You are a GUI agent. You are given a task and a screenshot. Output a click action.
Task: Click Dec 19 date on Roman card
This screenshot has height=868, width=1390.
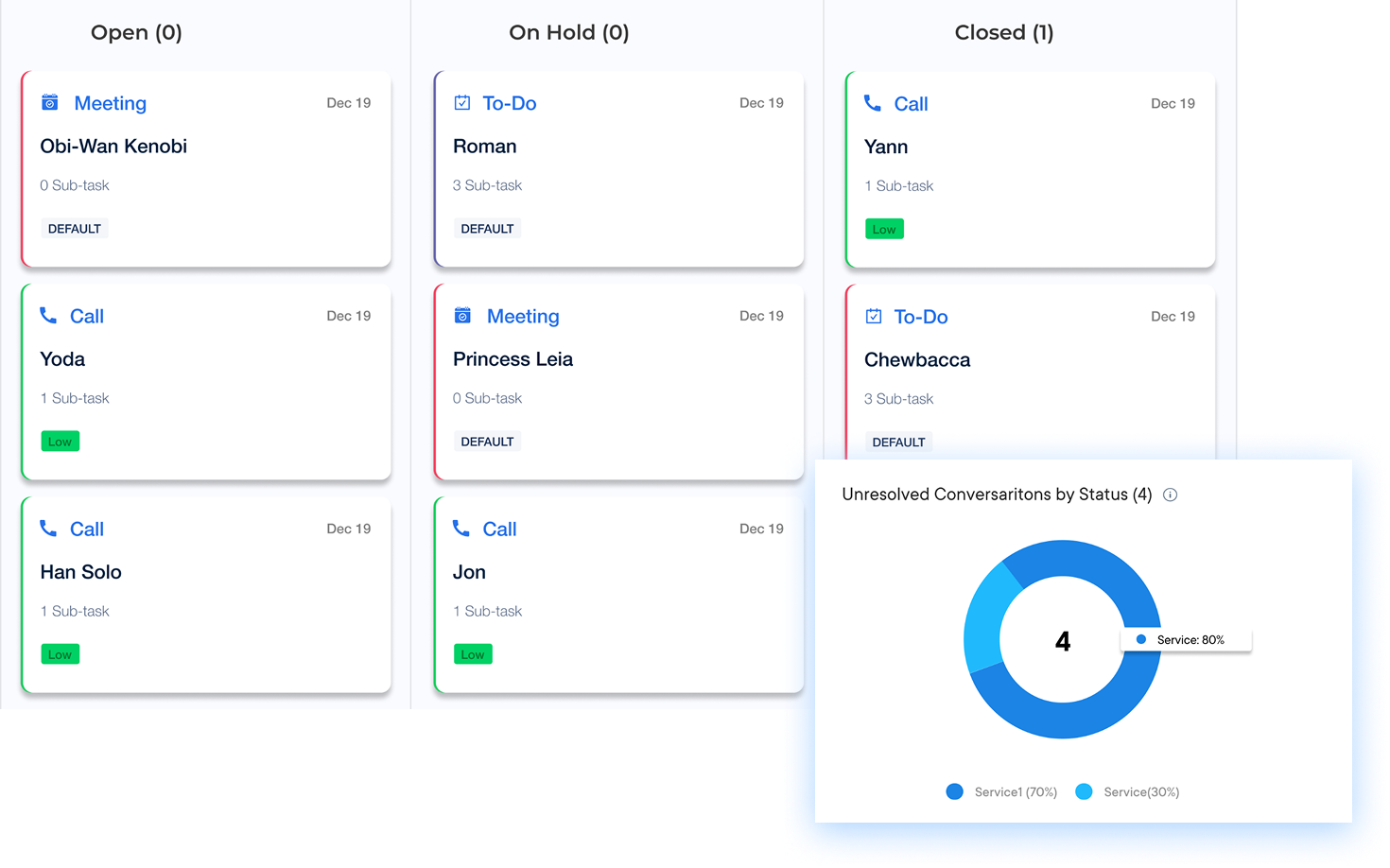click(x=761, y=103)
